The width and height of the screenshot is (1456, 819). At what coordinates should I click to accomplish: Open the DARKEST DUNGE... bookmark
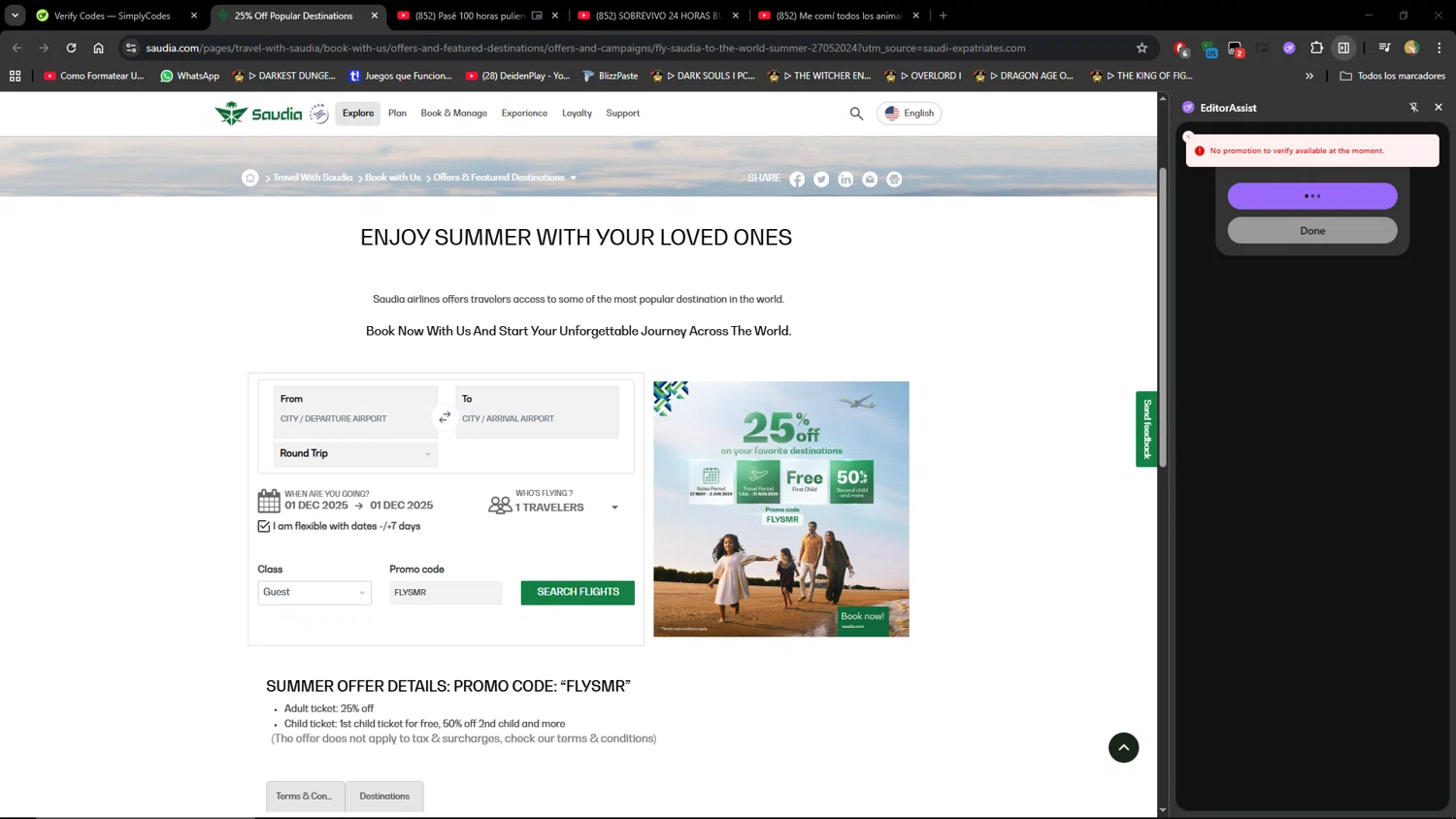point(283,76)
